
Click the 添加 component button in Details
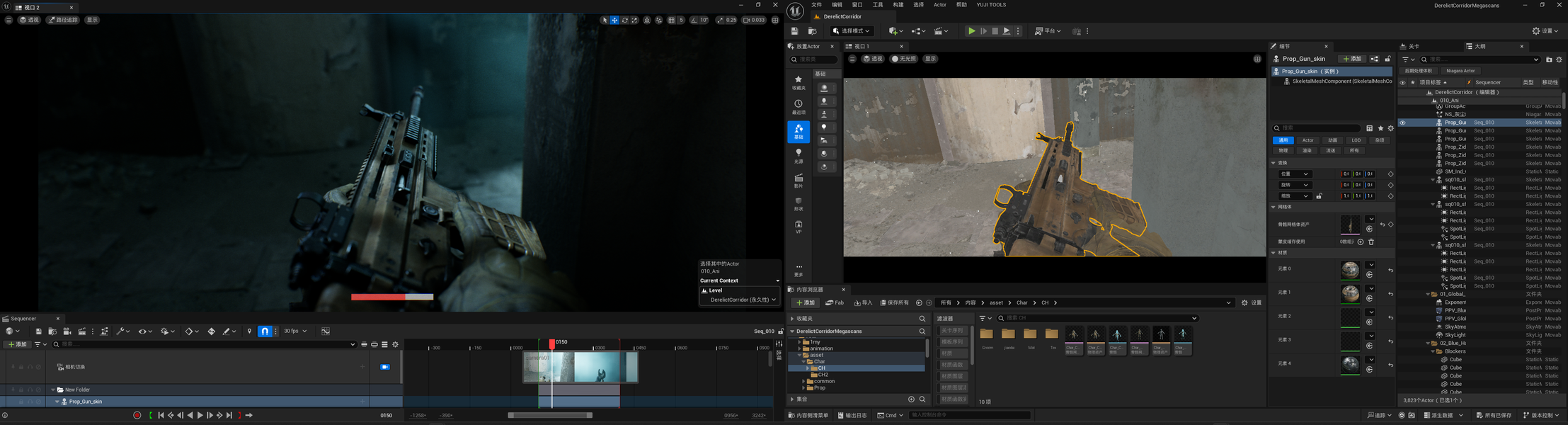point(1351,59)
